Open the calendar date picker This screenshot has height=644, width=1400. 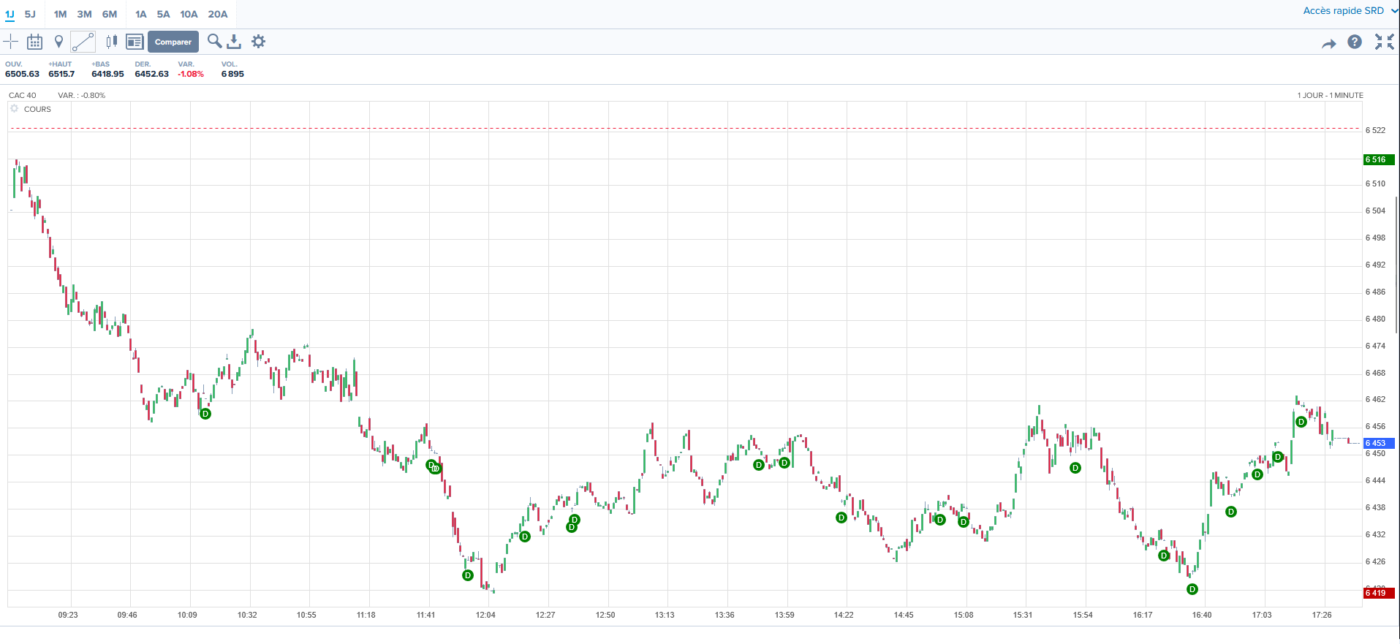[x=35, y=42]
